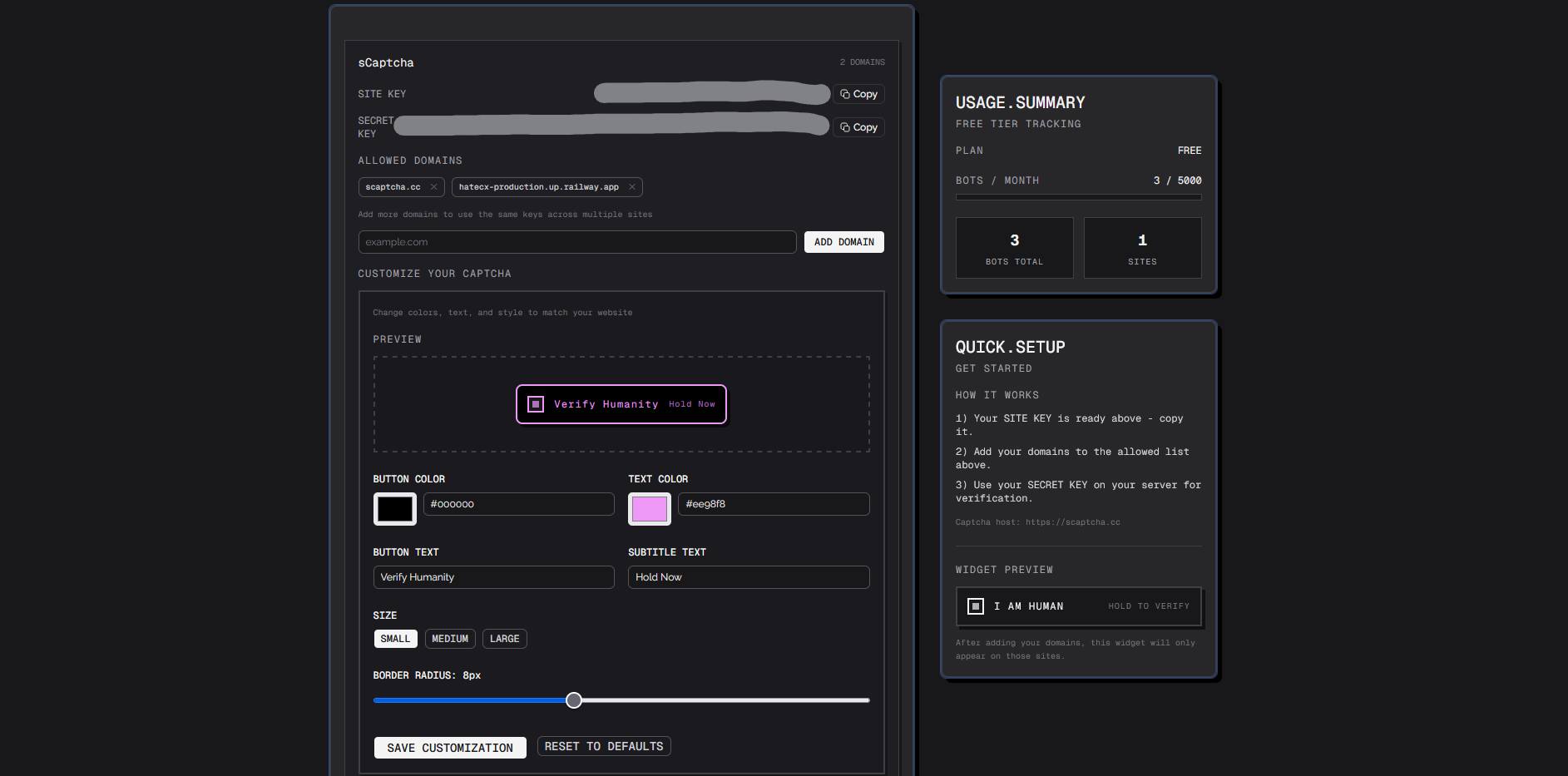
Task: Reset customization to defaults
Action: [604, 746]
